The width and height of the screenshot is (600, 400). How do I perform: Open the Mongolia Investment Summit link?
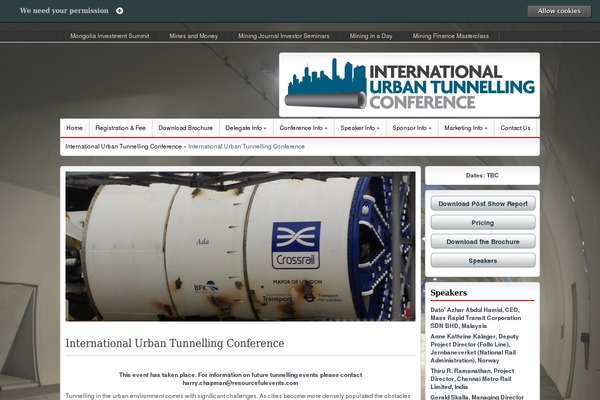109,36
